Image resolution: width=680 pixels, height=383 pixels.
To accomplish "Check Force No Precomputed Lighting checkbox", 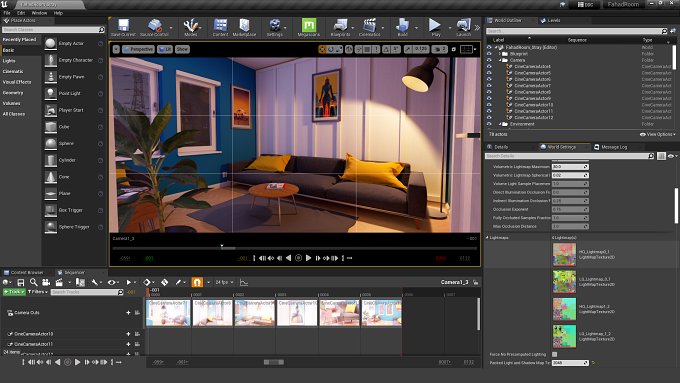I will (554, 354).
